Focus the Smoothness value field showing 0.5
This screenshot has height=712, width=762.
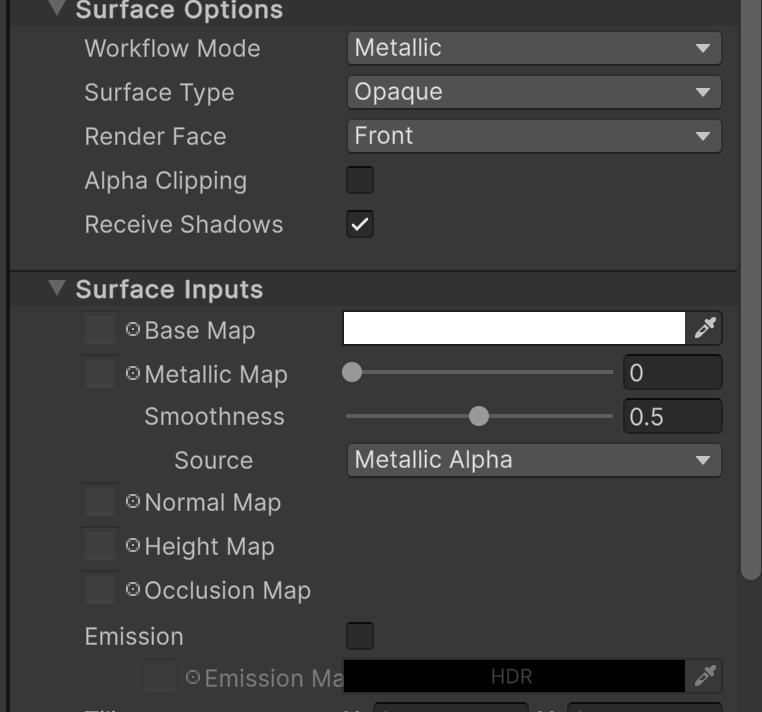tap(673, 416)
